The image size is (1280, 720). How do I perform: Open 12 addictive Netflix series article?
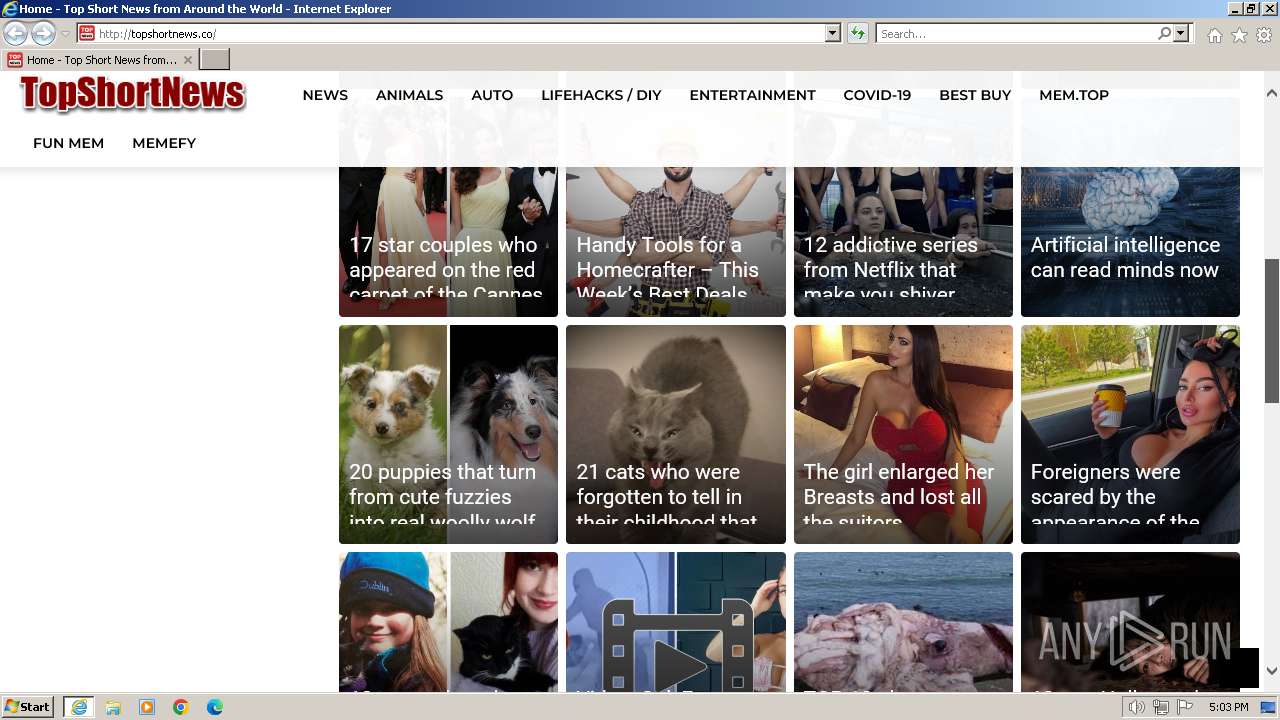(903, 240)
